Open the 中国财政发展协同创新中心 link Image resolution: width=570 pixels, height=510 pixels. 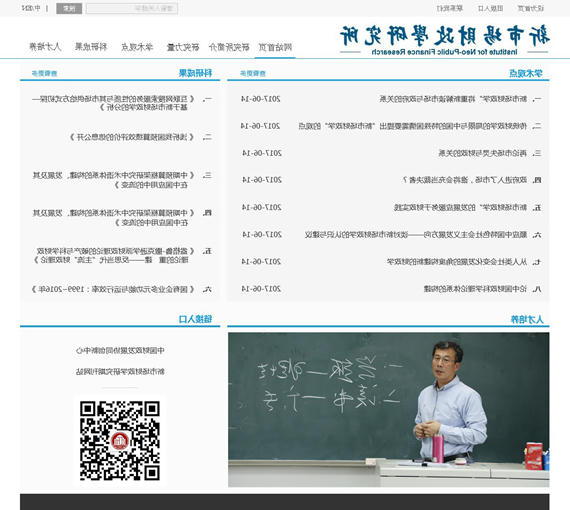tap(120, 350)
